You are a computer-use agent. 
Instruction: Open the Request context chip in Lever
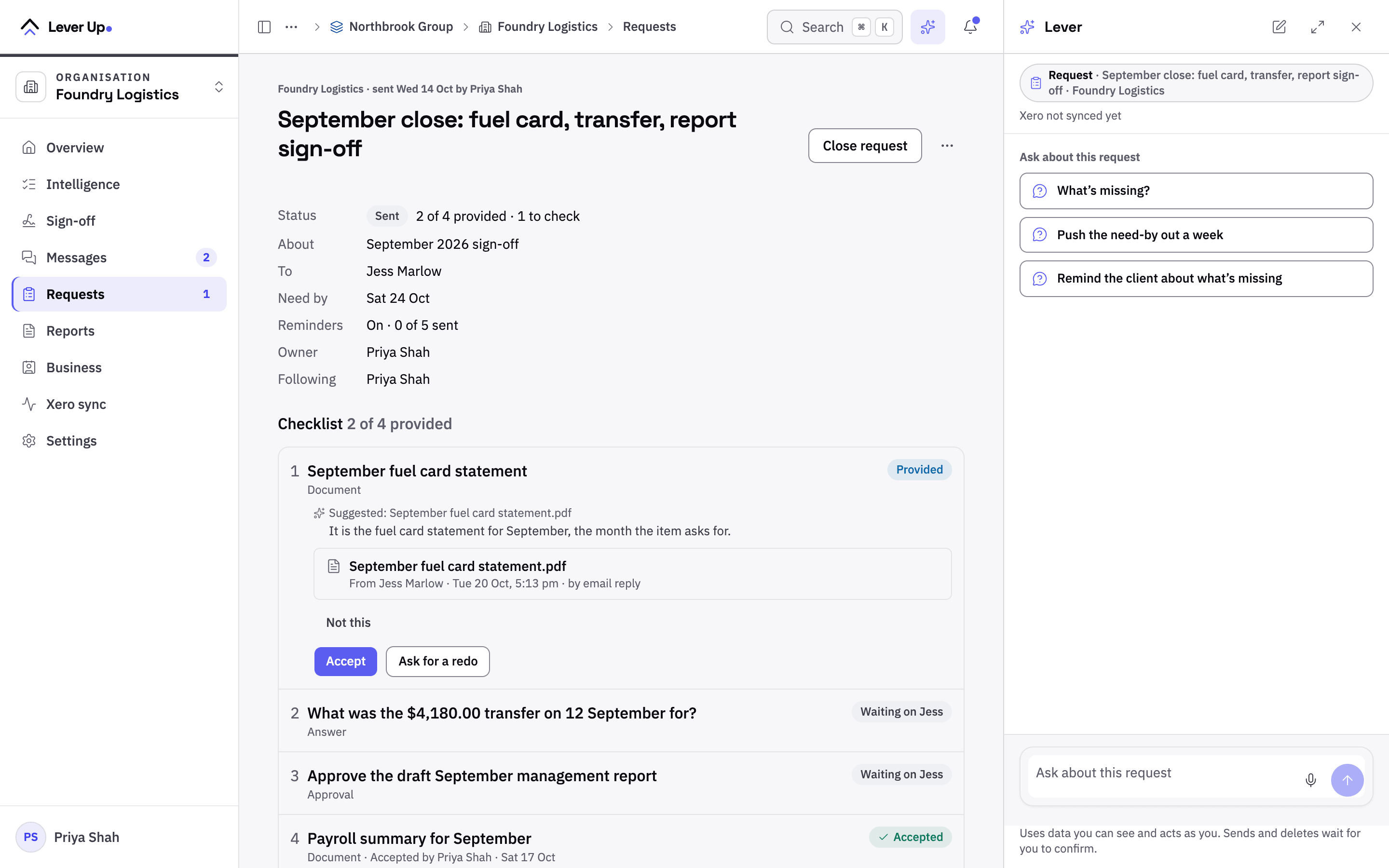(1196, 82)
